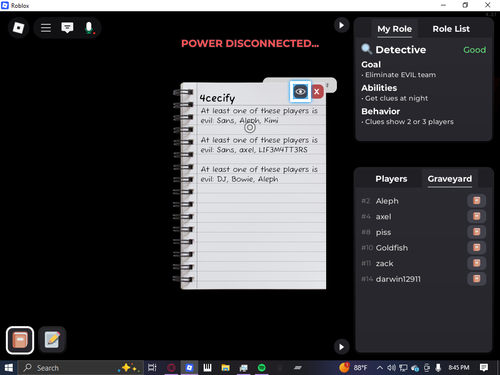Click the Windows Start button
500x375 pixels.
(x=9, y=368)
